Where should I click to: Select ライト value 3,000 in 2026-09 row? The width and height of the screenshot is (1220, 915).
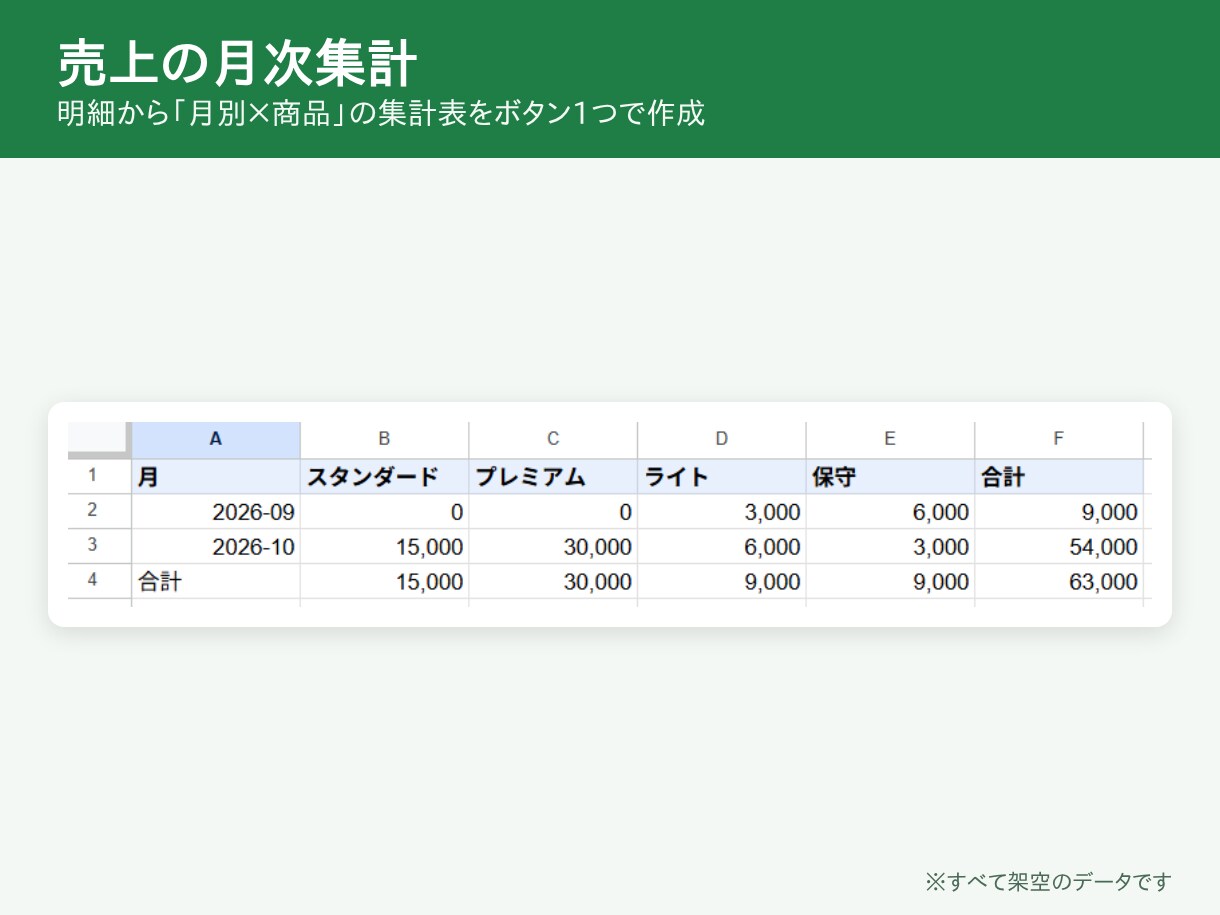tap(722, 512)
